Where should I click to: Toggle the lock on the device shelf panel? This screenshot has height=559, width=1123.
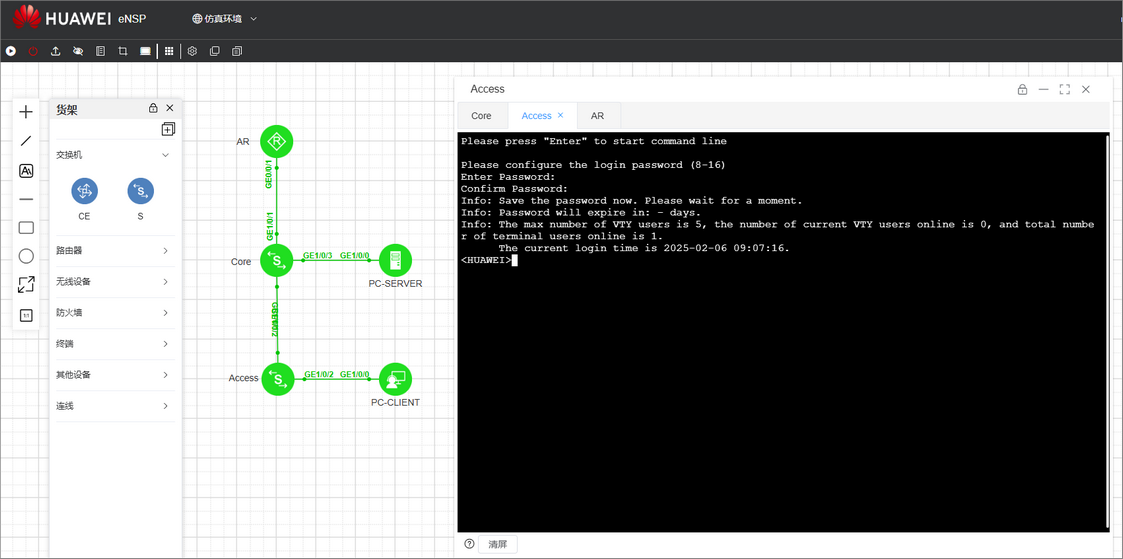[x=153, y=108]
